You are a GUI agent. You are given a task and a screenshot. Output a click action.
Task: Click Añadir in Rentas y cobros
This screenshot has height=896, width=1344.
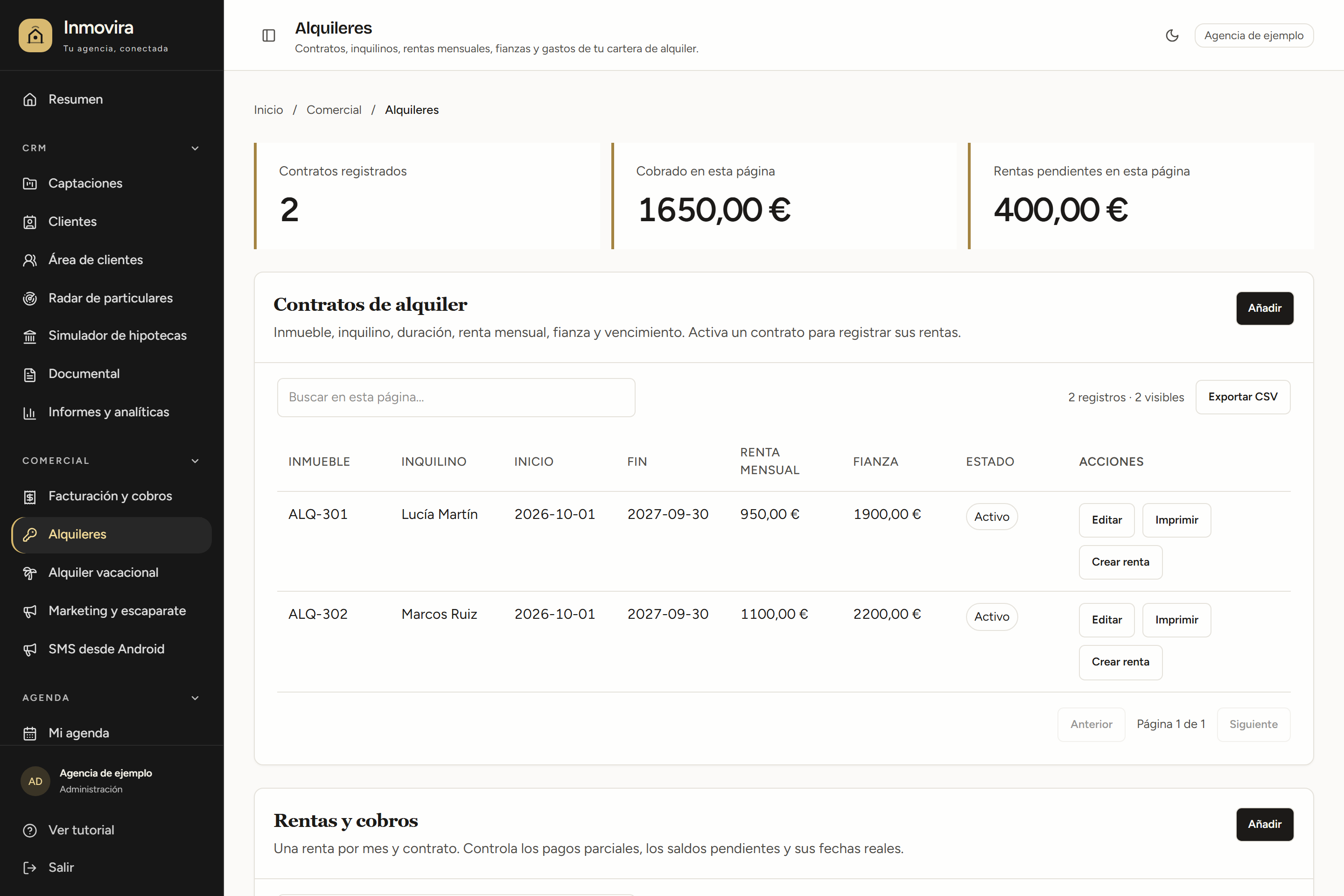1265,825
